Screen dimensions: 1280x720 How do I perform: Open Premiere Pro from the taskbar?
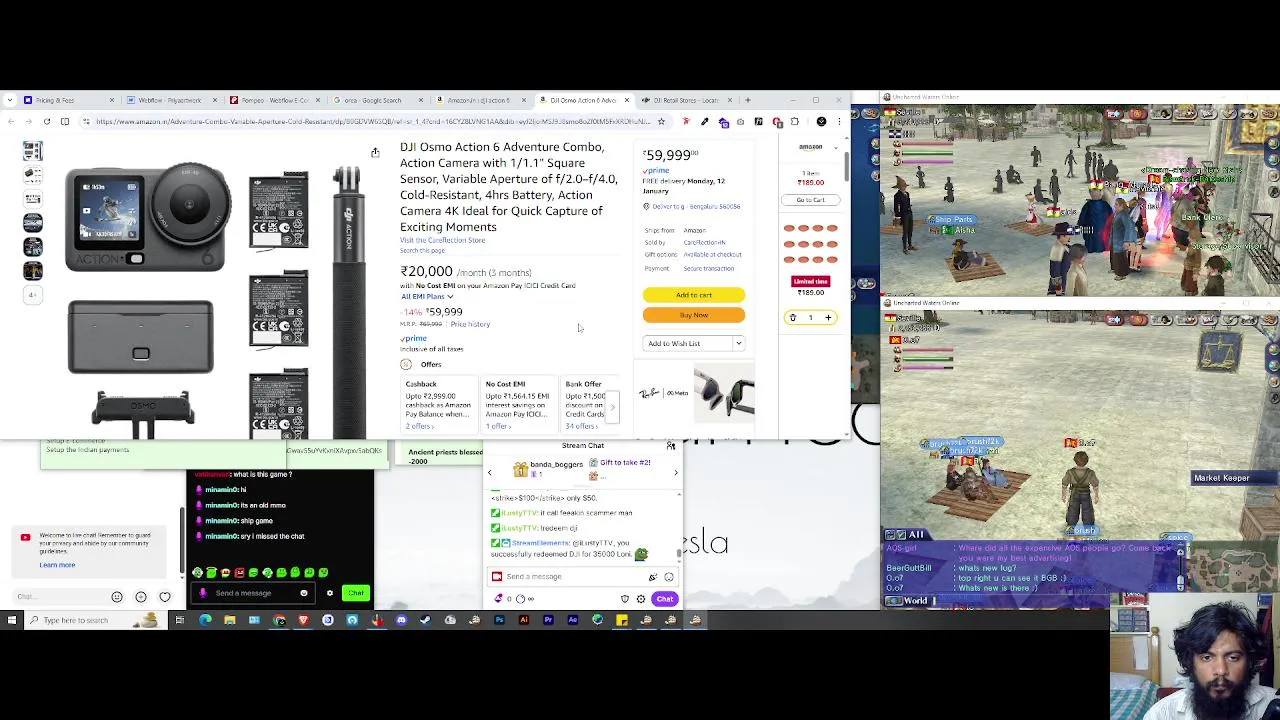pyautogui.click(x=548, y=620)
